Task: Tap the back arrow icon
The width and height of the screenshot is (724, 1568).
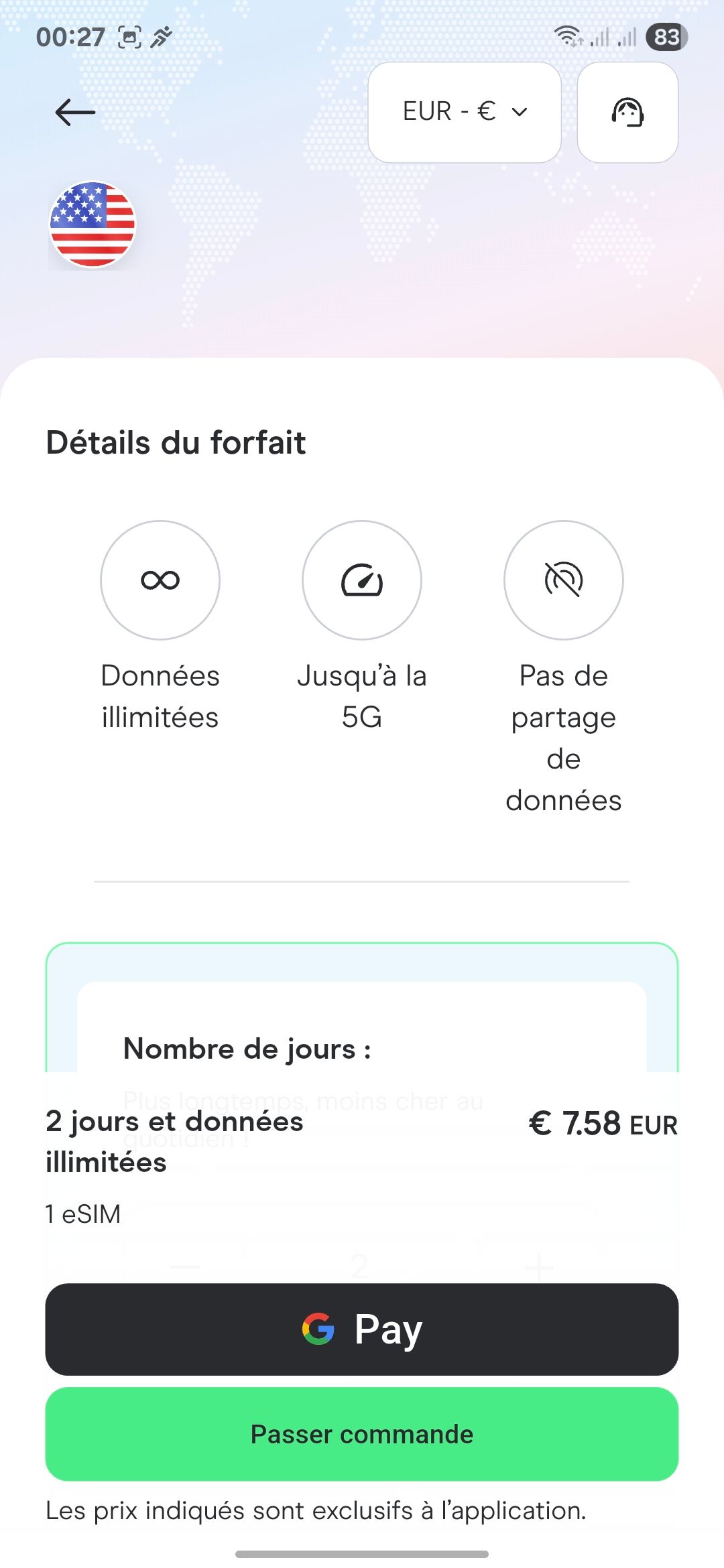Action: pos(75,112)
